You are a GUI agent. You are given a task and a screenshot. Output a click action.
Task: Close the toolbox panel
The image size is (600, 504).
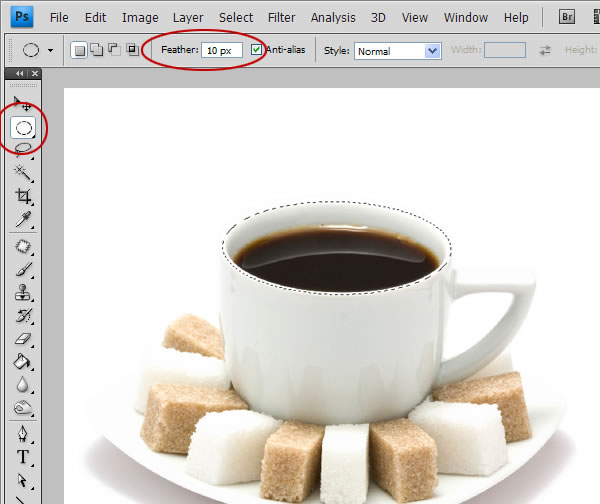(35, 73)
